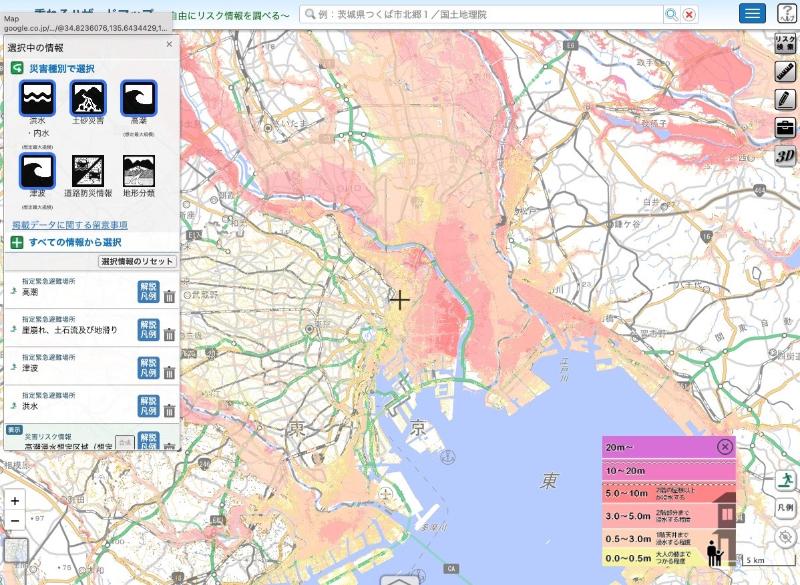The height and width of the screenshot is (585, 800).
Task: Toggle the storm surge (高潮) hazard layer
Action: pos(138,98)
